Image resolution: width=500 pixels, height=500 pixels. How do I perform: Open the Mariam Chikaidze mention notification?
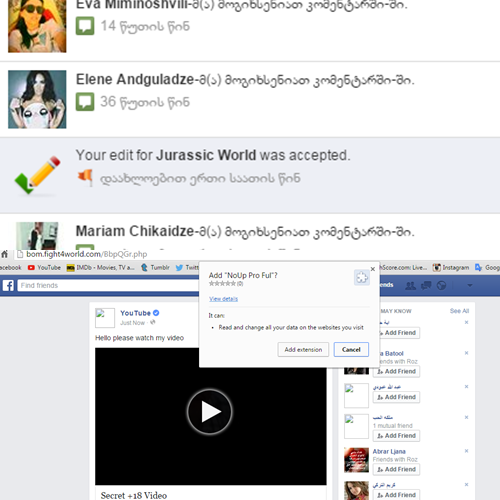click(250, 232)
